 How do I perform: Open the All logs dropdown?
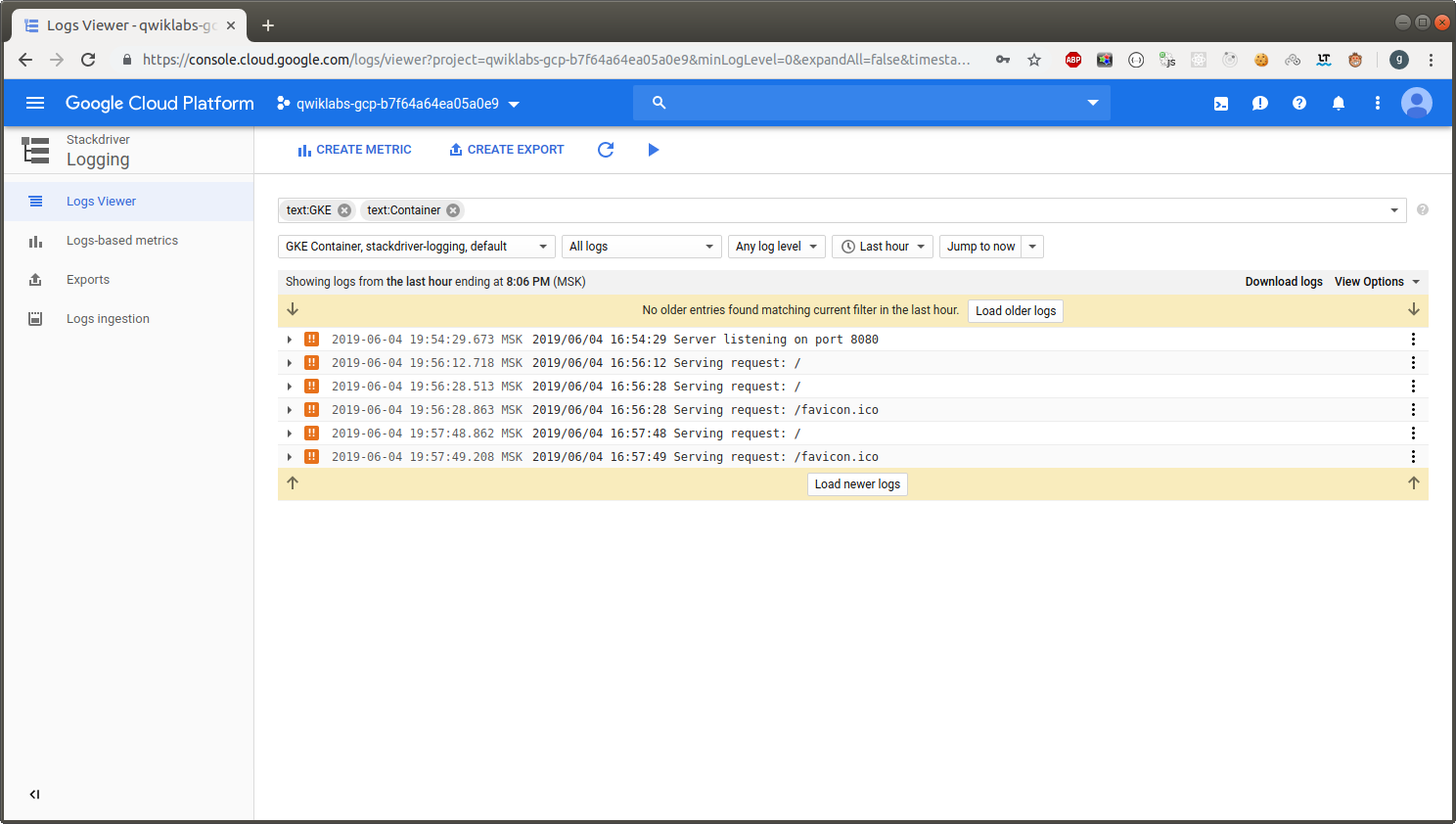pyautogui.click(x=642, y=247)
